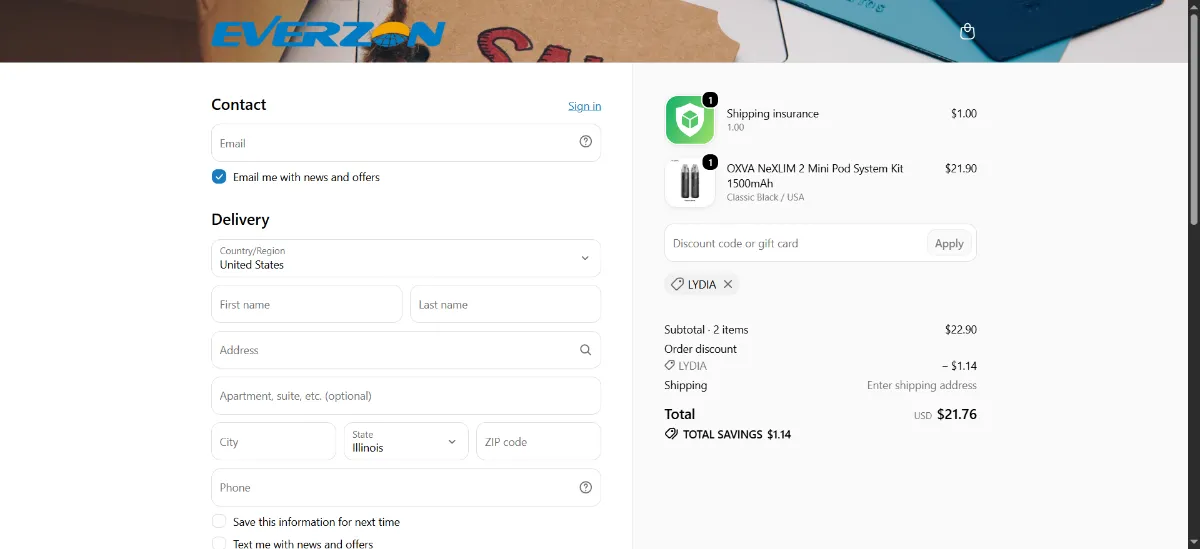The height and width of the screenshot is (549, 1200).
Task: Click the − $1.14 discount amount
Action: click(959, 366)
